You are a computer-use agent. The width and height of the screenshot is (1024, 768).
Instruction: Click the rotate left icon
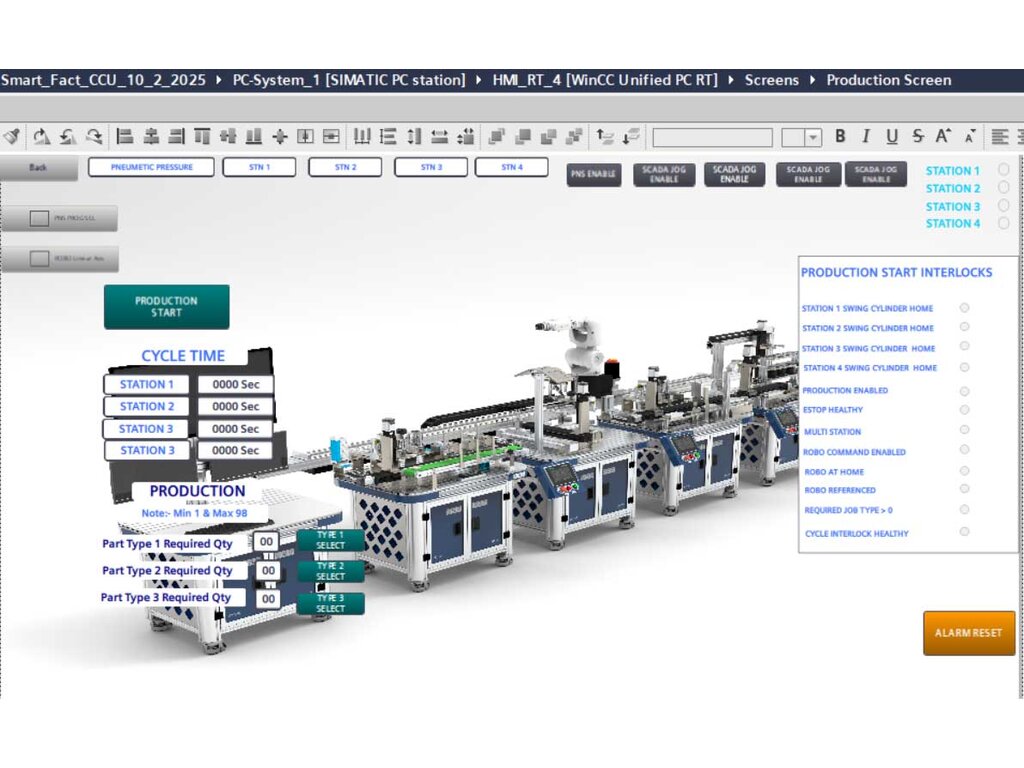(67, 136)
